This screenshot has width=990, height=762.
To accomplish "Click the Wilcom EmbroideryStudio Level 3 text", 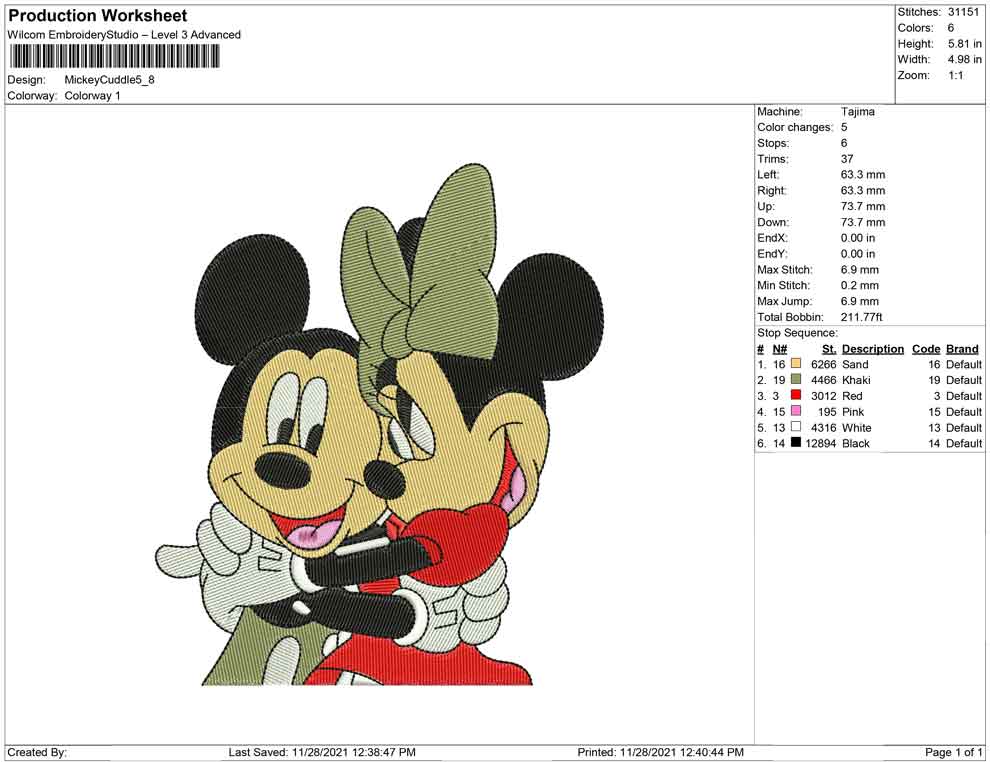I will (124, 35).
